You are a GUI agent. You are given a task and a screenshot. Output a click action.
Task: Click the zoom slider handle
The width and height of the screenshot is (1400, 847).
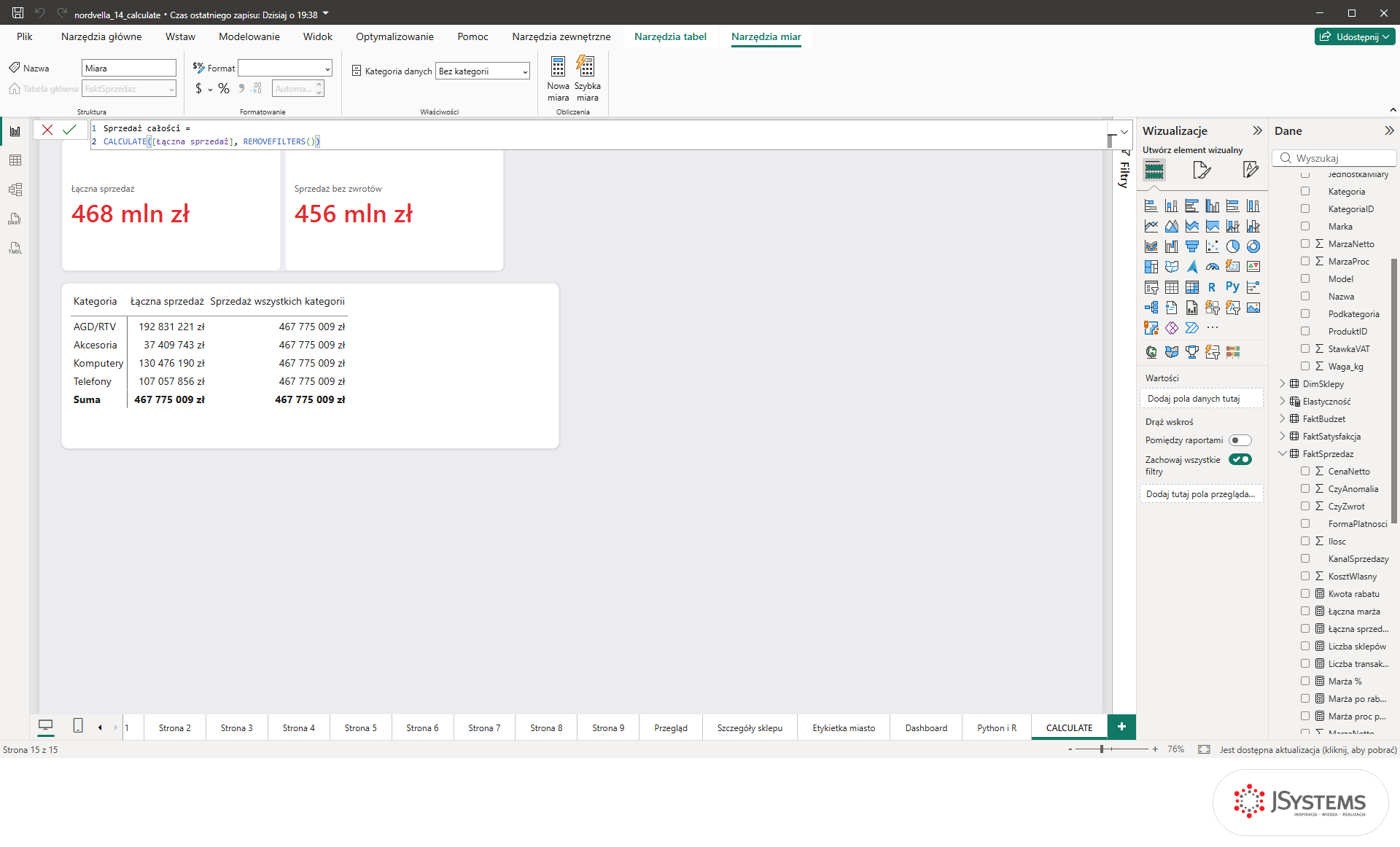coord(1102,749)
